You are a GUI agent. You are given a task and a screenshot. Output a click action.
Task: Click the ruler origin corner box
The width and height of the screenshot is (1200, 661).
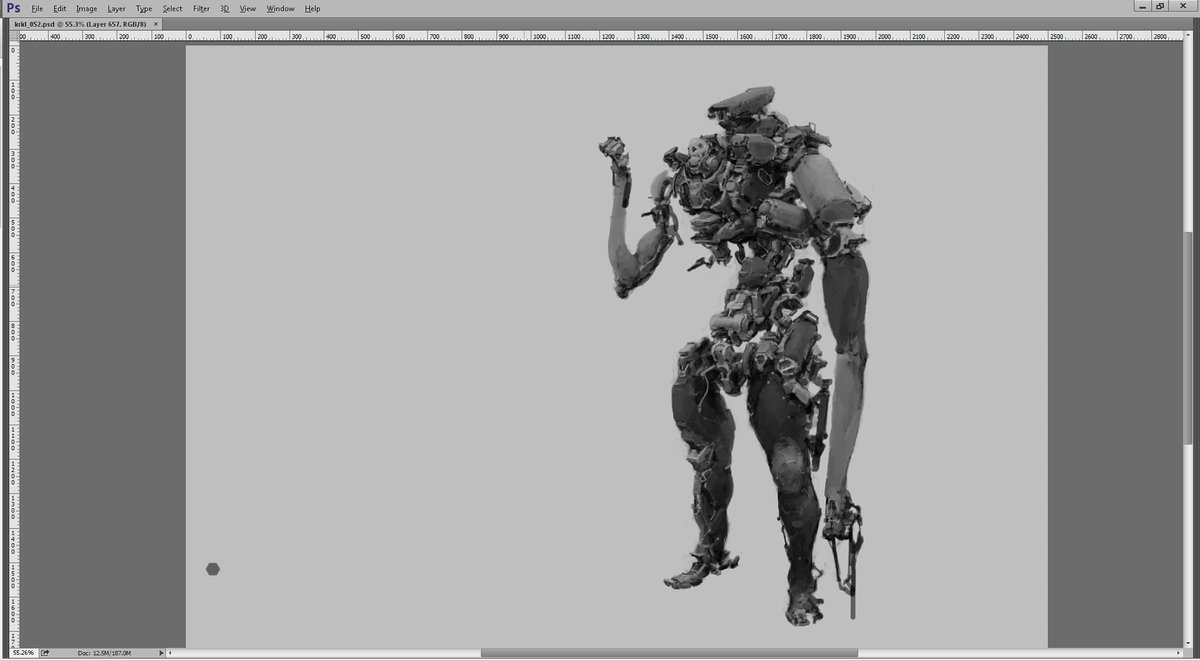[14, 36]
